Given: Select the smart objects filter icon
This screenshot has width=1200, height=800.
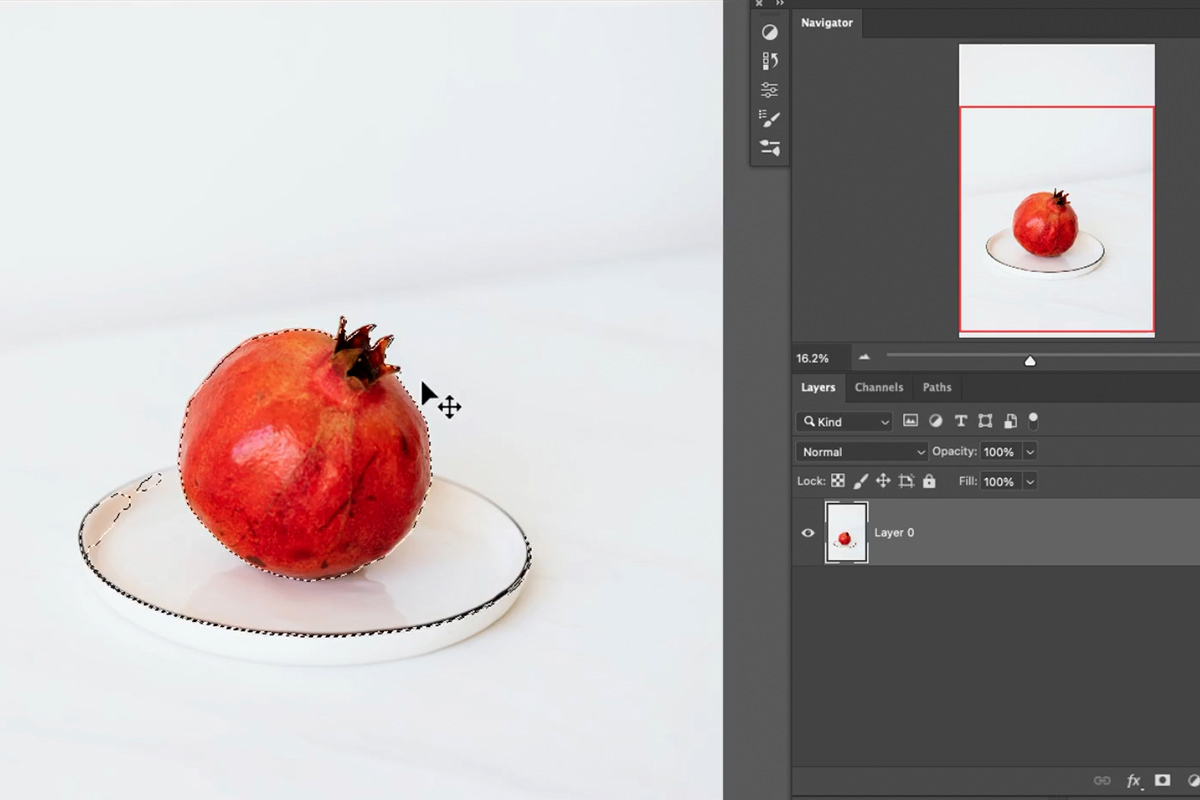Looking at the screenshot, I should [x=1010, y=421].
